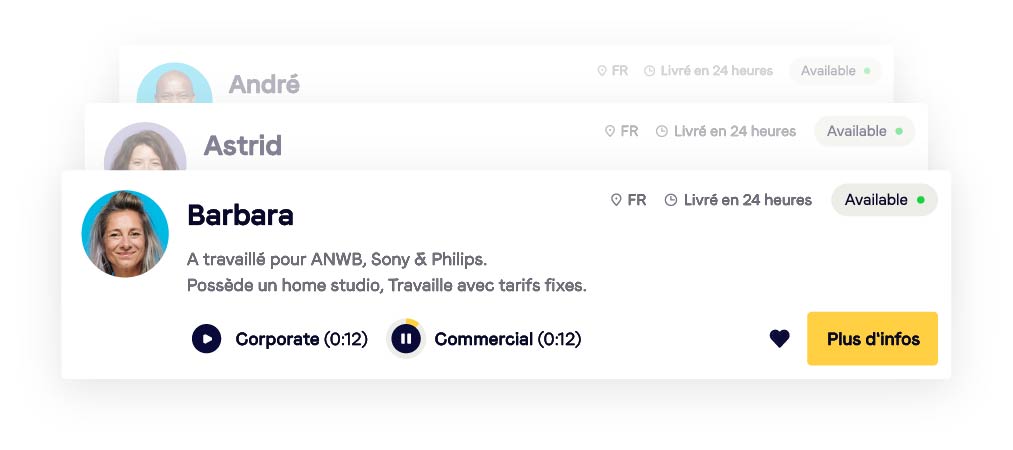Click Astrid's Available status badge
Image resolution: width=1013 pixels, height=450 pixels.
tap(864, 131)
